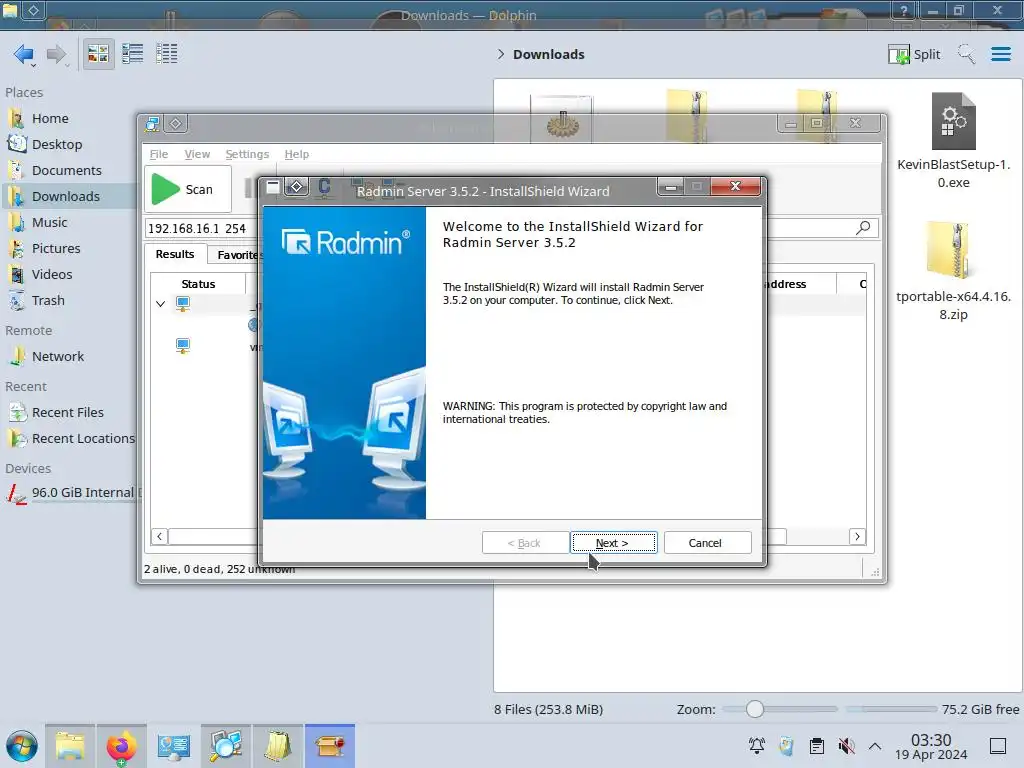Click the IP range field showing 192.168.16.1
The height and width of the screenshot is (768, 1024).
197,229
